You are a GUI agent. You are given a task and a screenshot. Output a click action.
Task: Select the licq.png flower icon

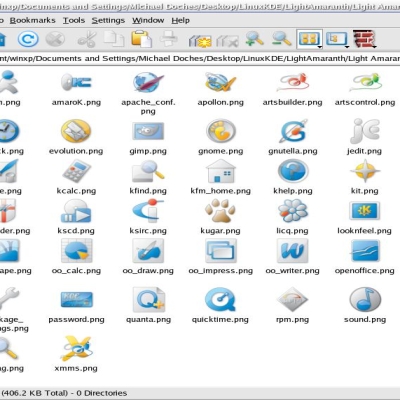coord(293,211)
